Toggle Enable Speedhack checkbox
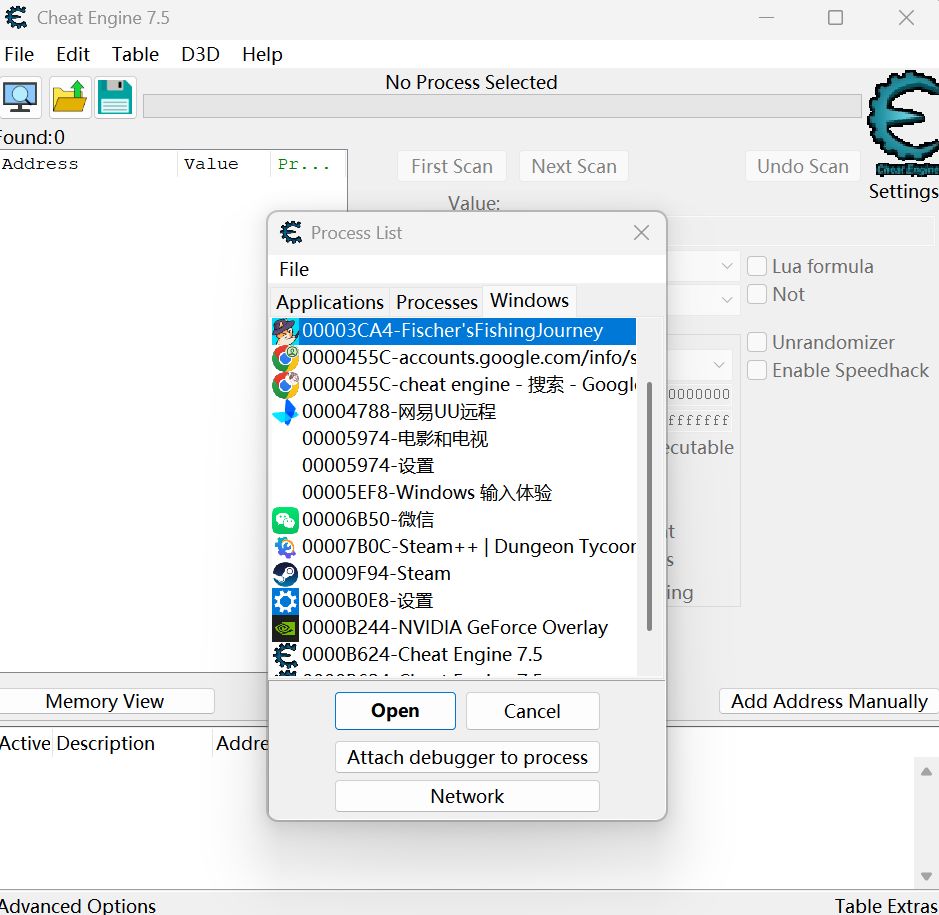Viewport: 939px width, 915px height. click(757, 370)
